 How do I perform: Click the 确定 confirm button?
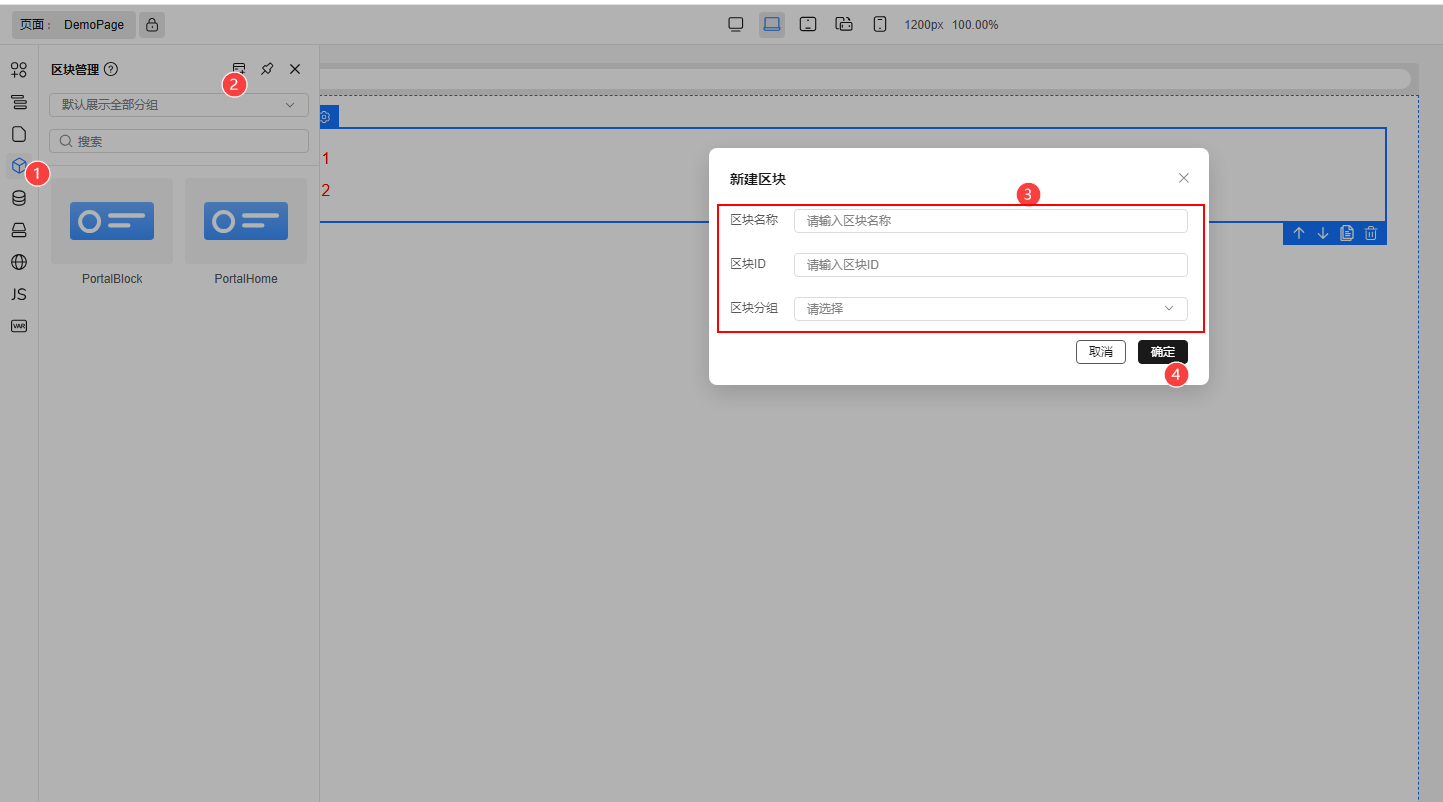coord(1162,352)
